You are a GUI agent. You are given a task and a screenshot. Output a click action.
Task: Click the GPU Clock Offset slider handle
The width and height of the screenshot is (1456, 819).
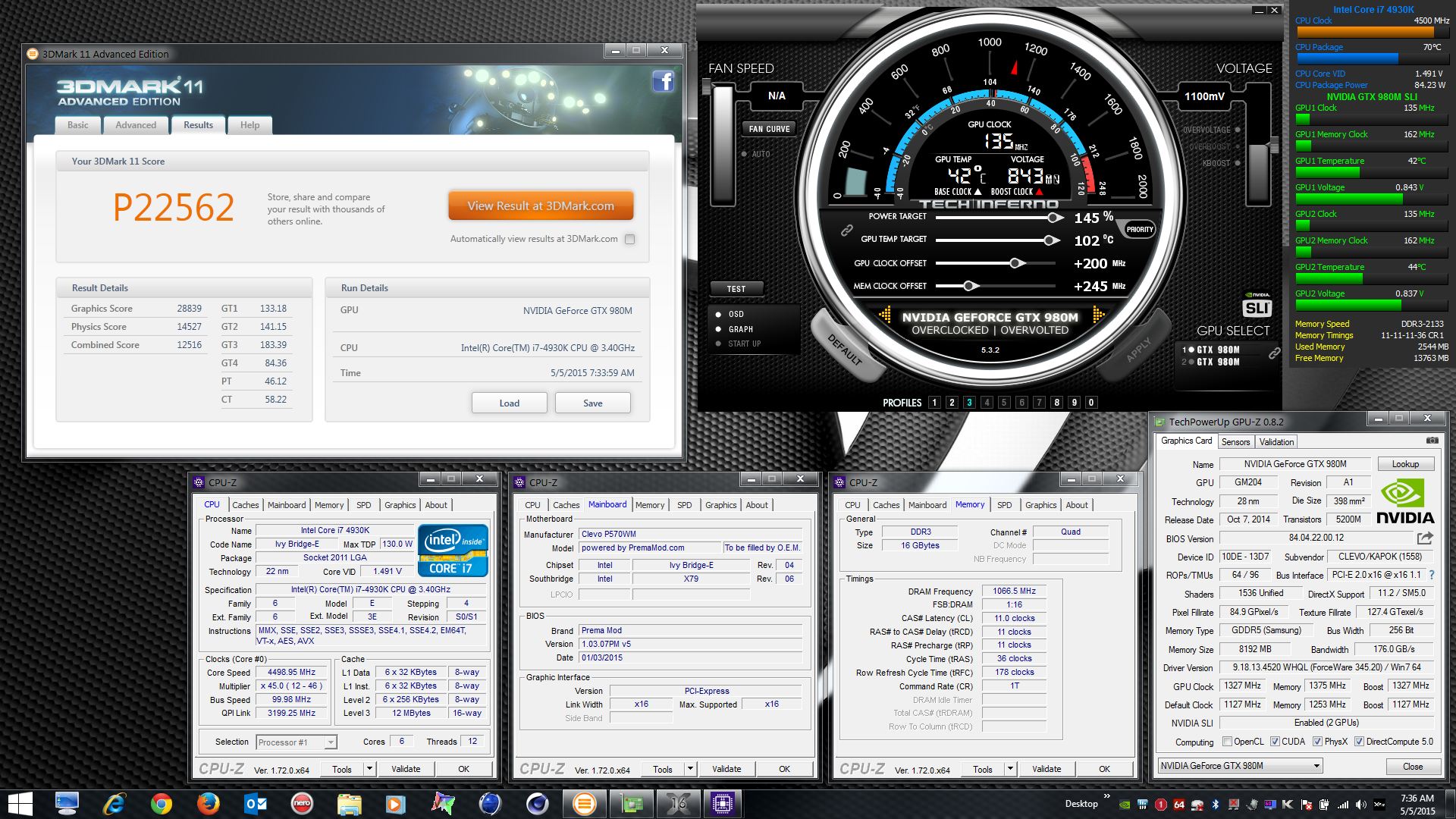(x=1016, y=263)
